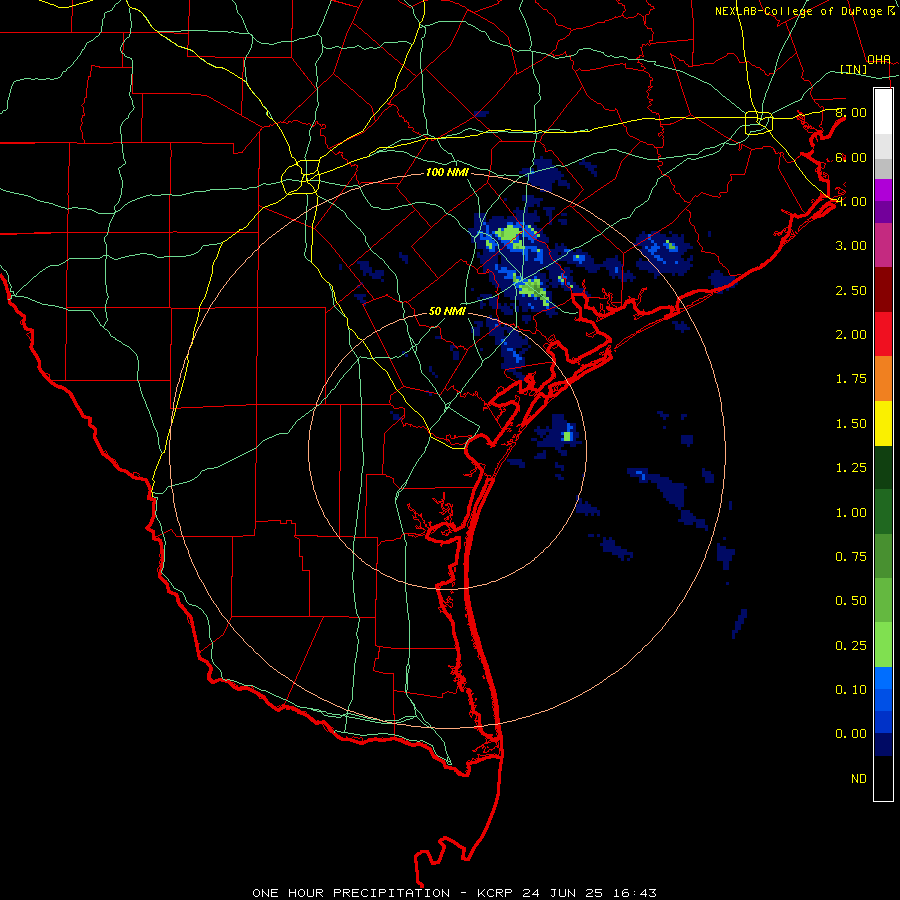The height and width of the screenshot is (900, 900).
Task: Click the '0.25' scale label
Action: coord(851,646)
